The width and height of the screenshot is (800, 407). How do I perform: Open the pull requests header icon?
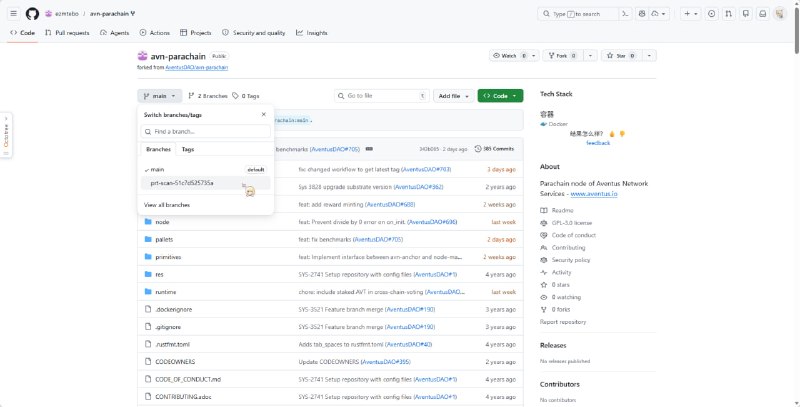click(729, 14)
